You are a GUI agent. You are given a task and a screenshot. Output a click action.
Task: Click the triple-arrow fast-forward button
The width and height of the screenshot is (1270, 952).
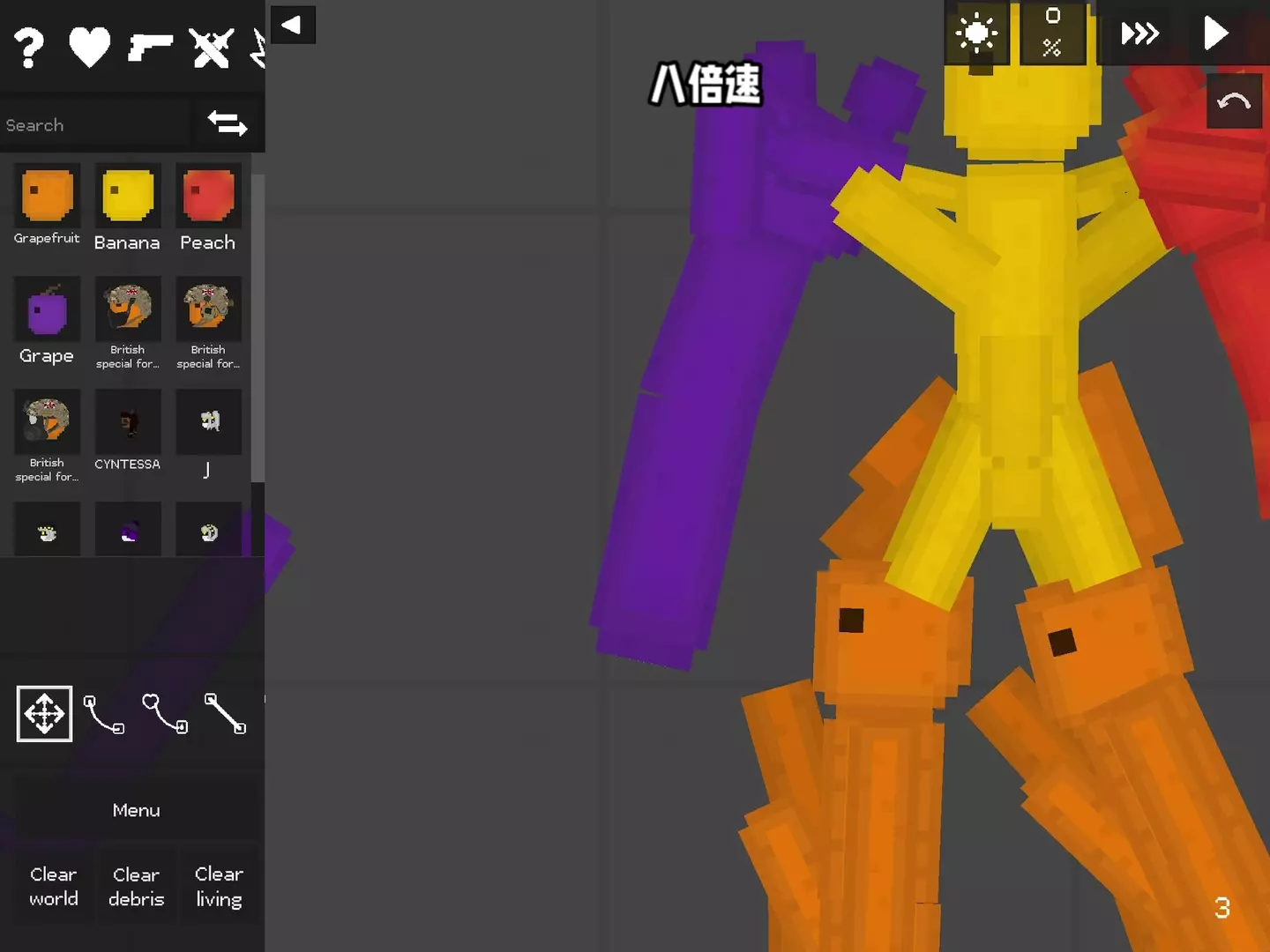tap(1139, 33)
